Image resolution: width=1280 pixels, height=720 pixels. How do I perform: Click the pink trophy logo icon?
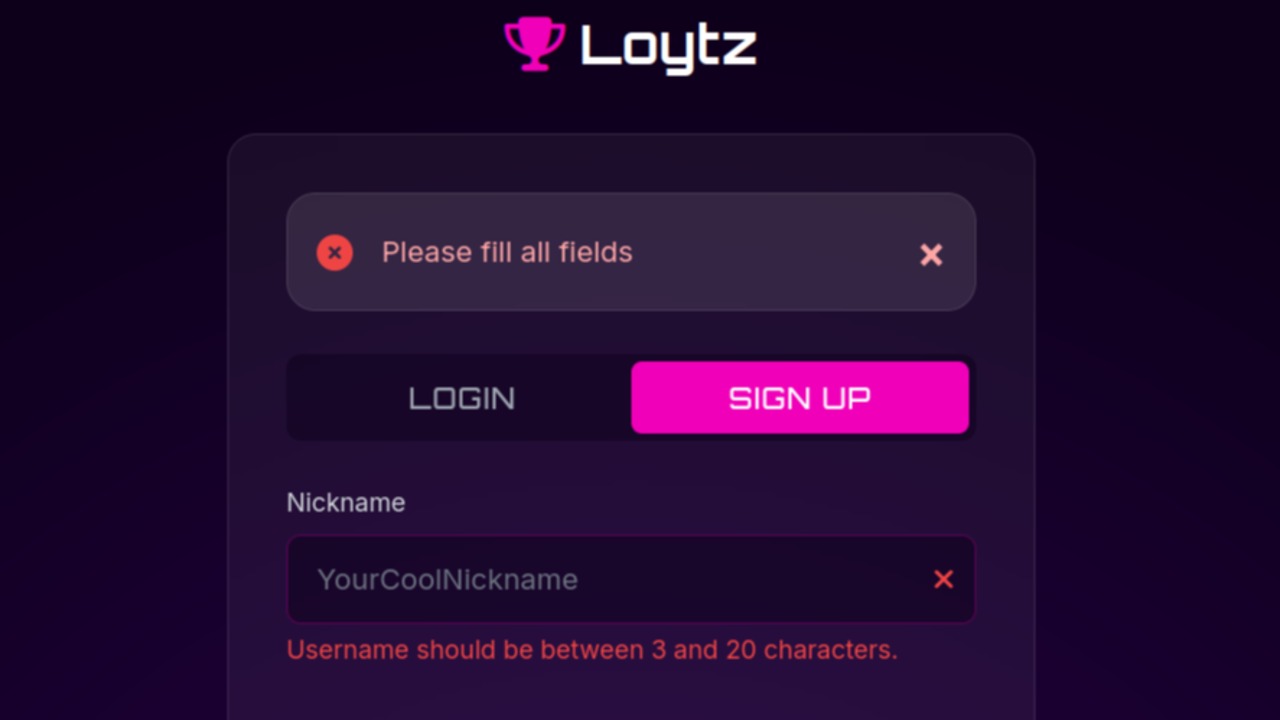(x=535, y=44)
